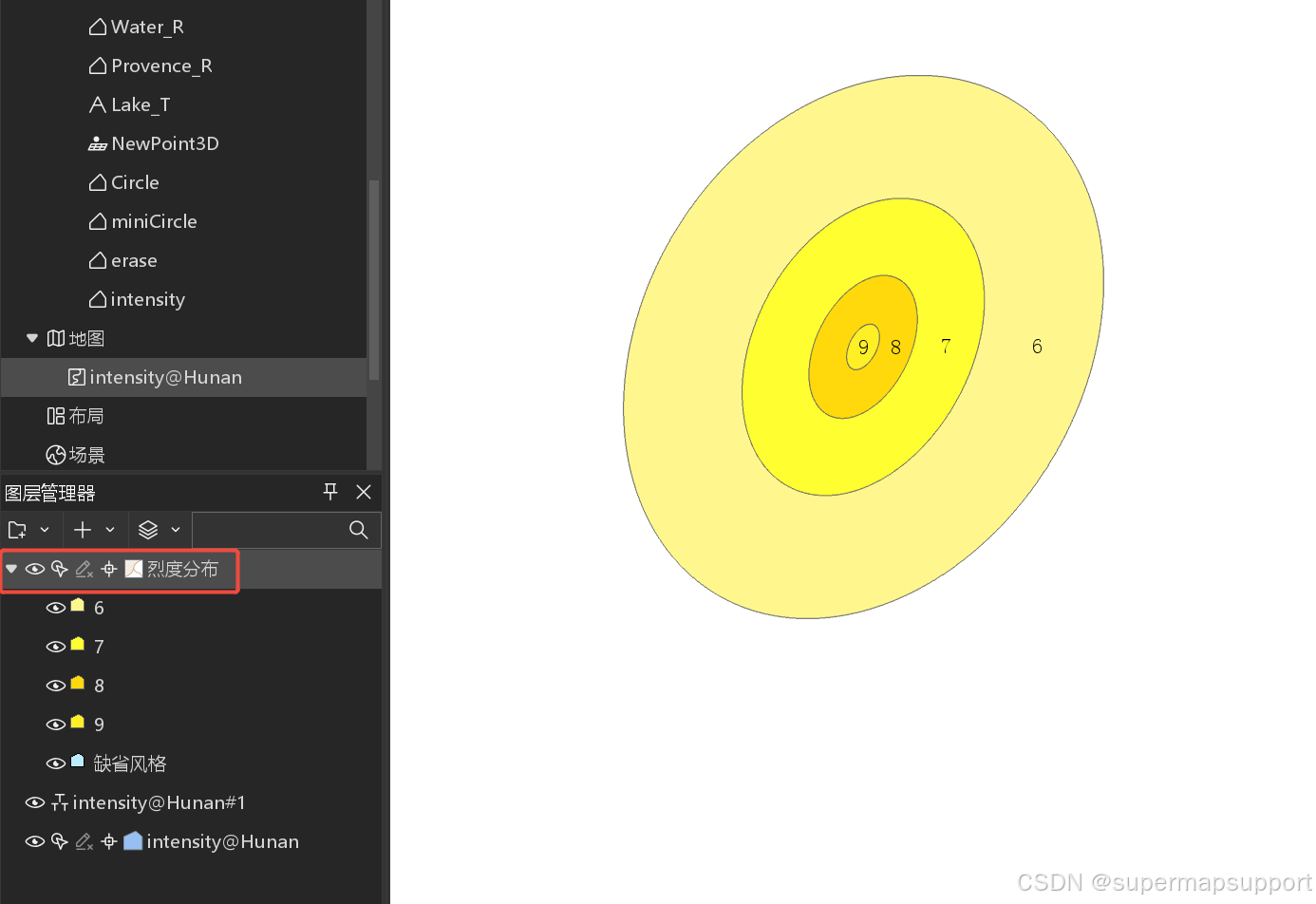
Task: Click the thematic map icon of 烈度分布
Action: click(134, 569)
